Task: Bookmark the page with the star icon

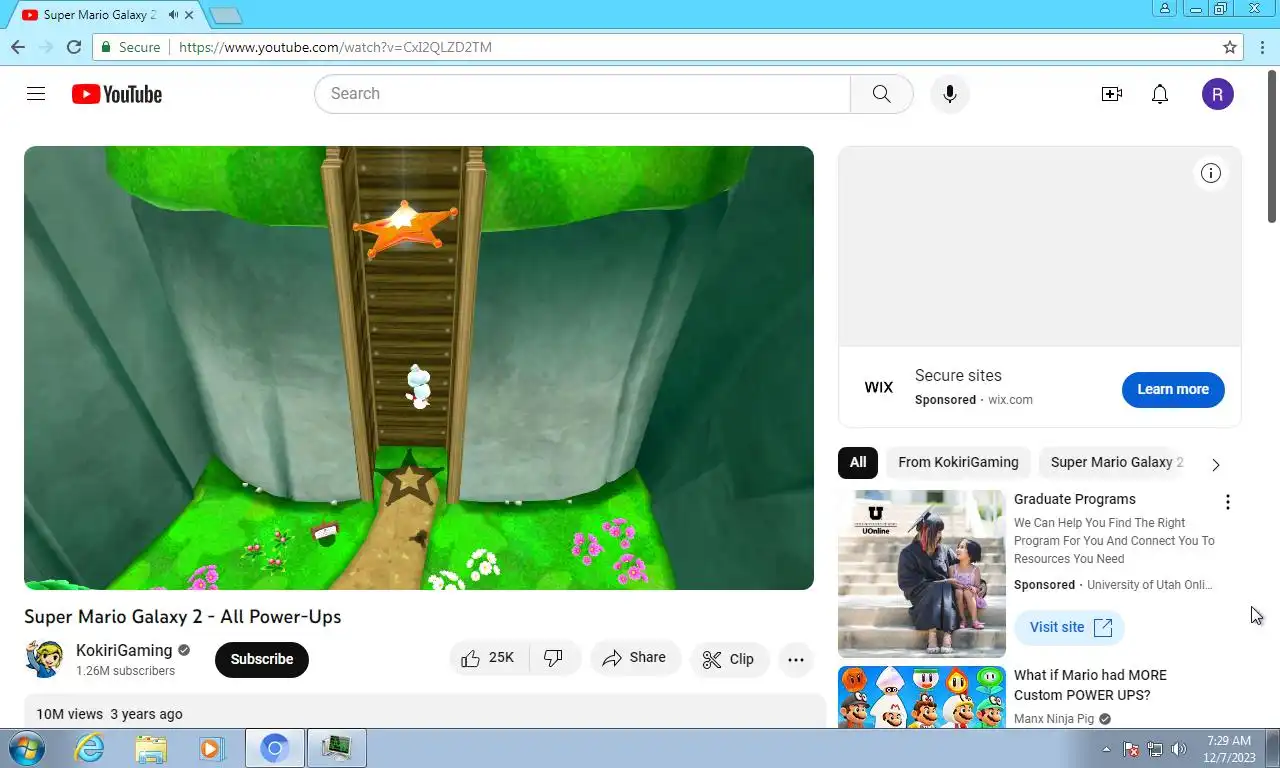Action: click(1230, 47)
